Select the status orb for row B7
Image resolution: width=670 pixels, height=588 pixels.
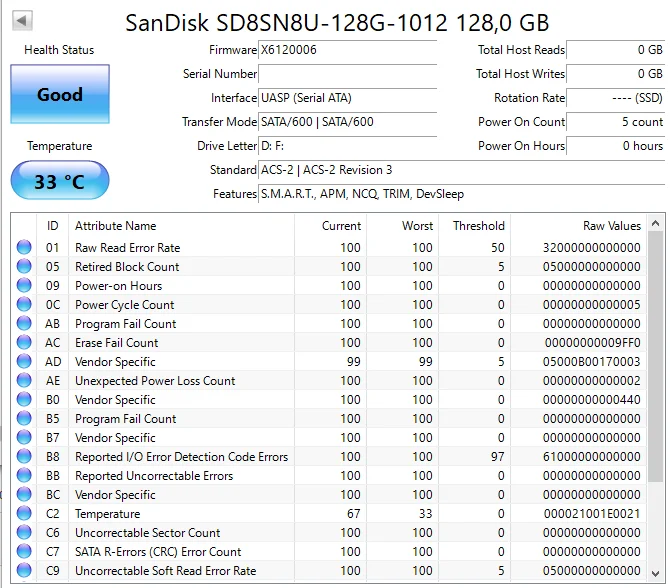click(x=24, y=438)
